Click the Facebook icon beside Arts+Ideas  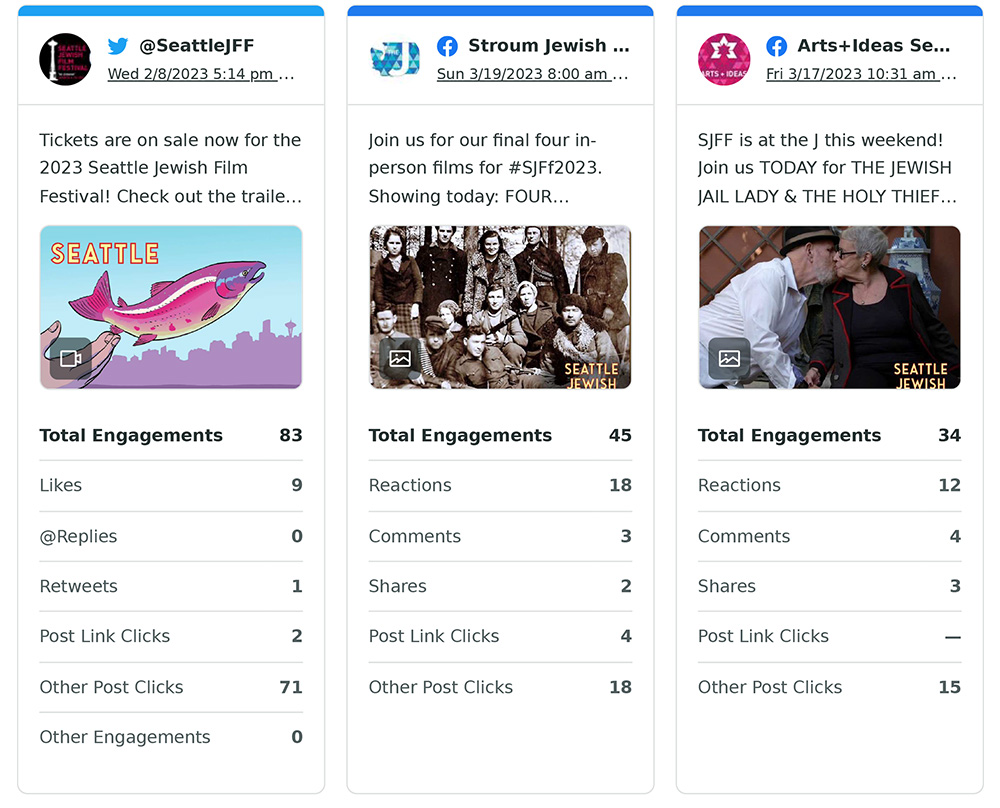click(x=776, y=46)
